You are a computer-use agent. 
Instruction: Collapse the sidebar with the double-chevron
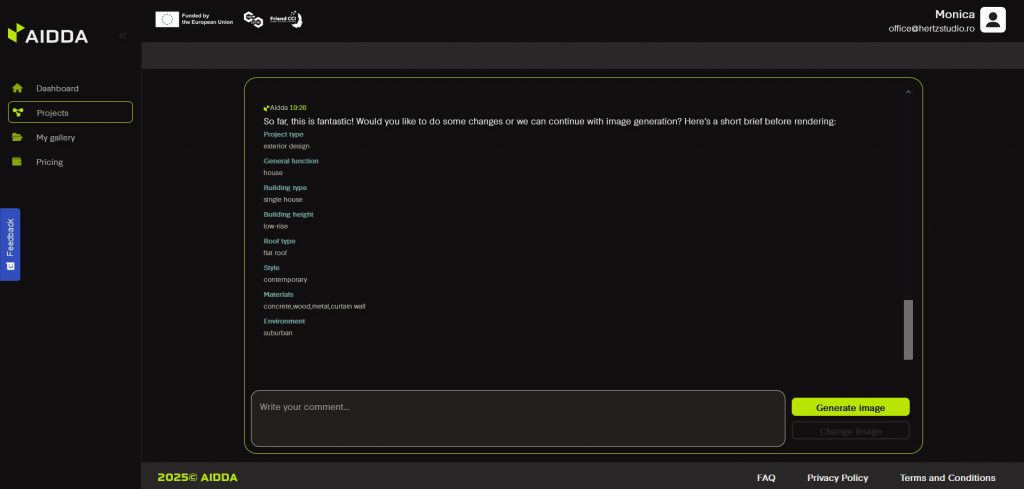tap(123, 36)
